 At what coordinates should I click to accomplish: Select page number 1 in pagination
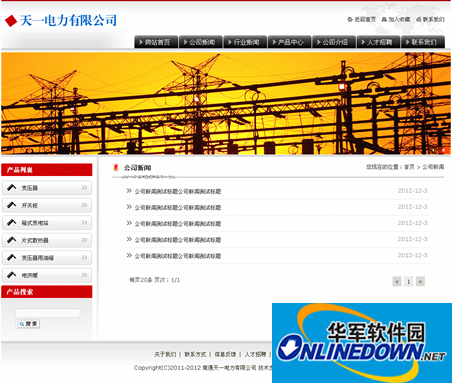tap(409, 282)
